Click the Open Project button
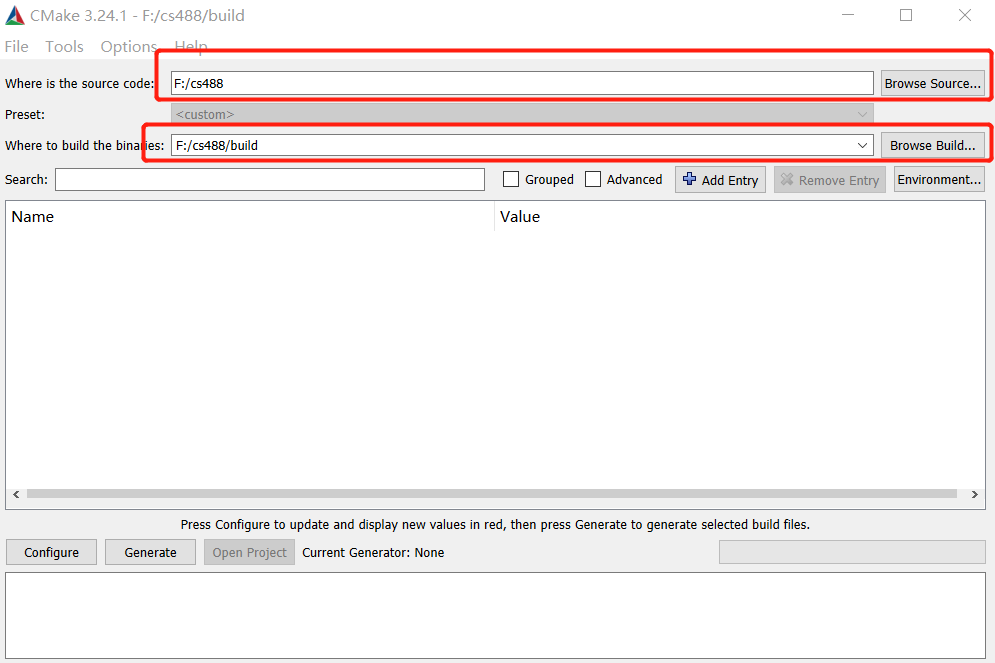The image size is (995, 663). [249, 552]
